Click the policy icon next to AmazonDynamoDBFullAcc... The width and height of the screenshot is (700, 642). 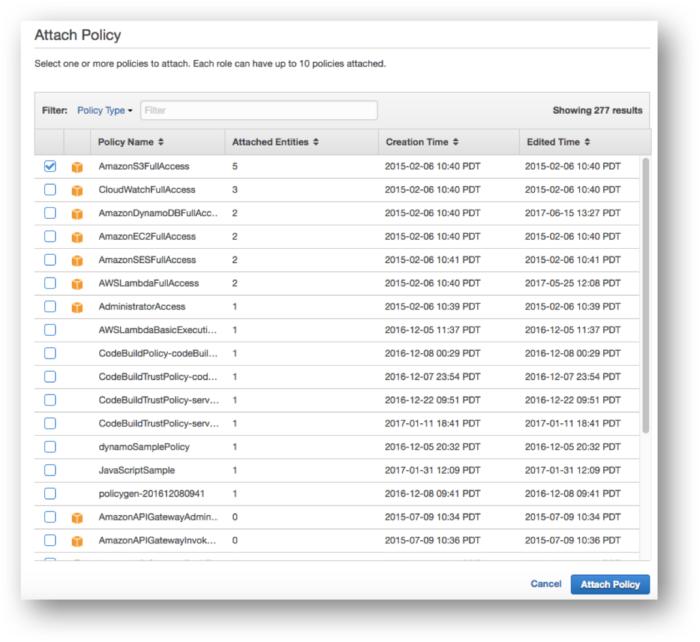[77, 213]
